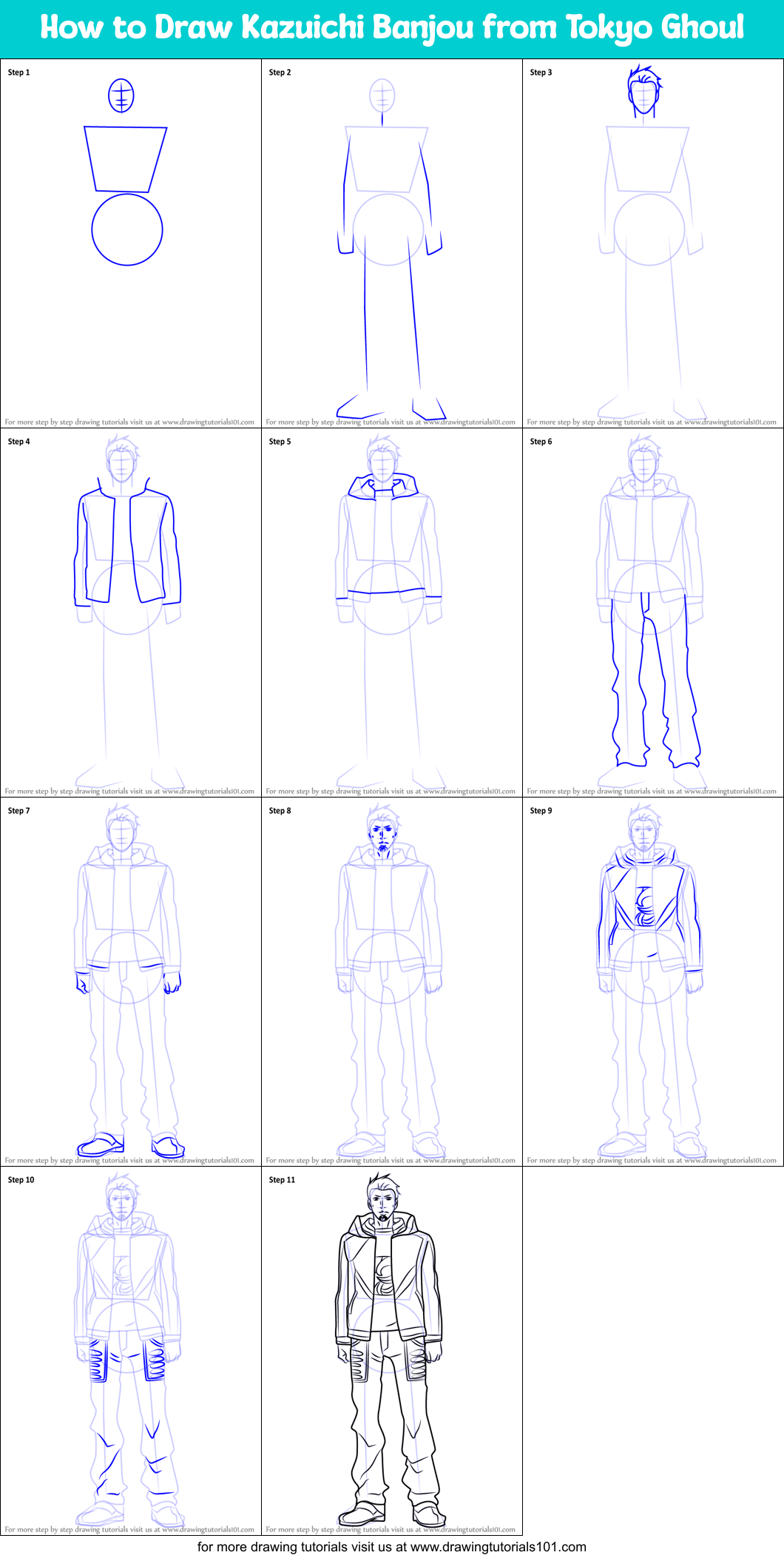The height and width of the screenshot is (1558, 784).
Task: Click the Step 11 final drawing panel
Action: point(392,1351)
